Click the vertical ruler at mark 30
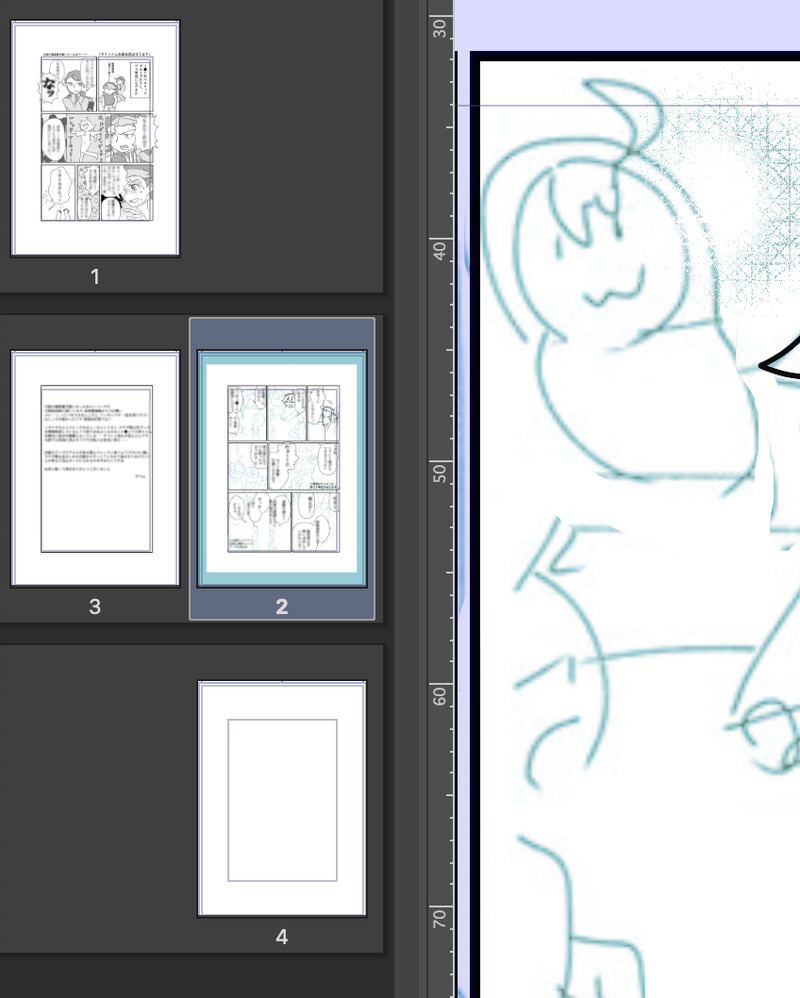Image resolution: width=800 pixels, height=998 pixels. coord(440,28)
